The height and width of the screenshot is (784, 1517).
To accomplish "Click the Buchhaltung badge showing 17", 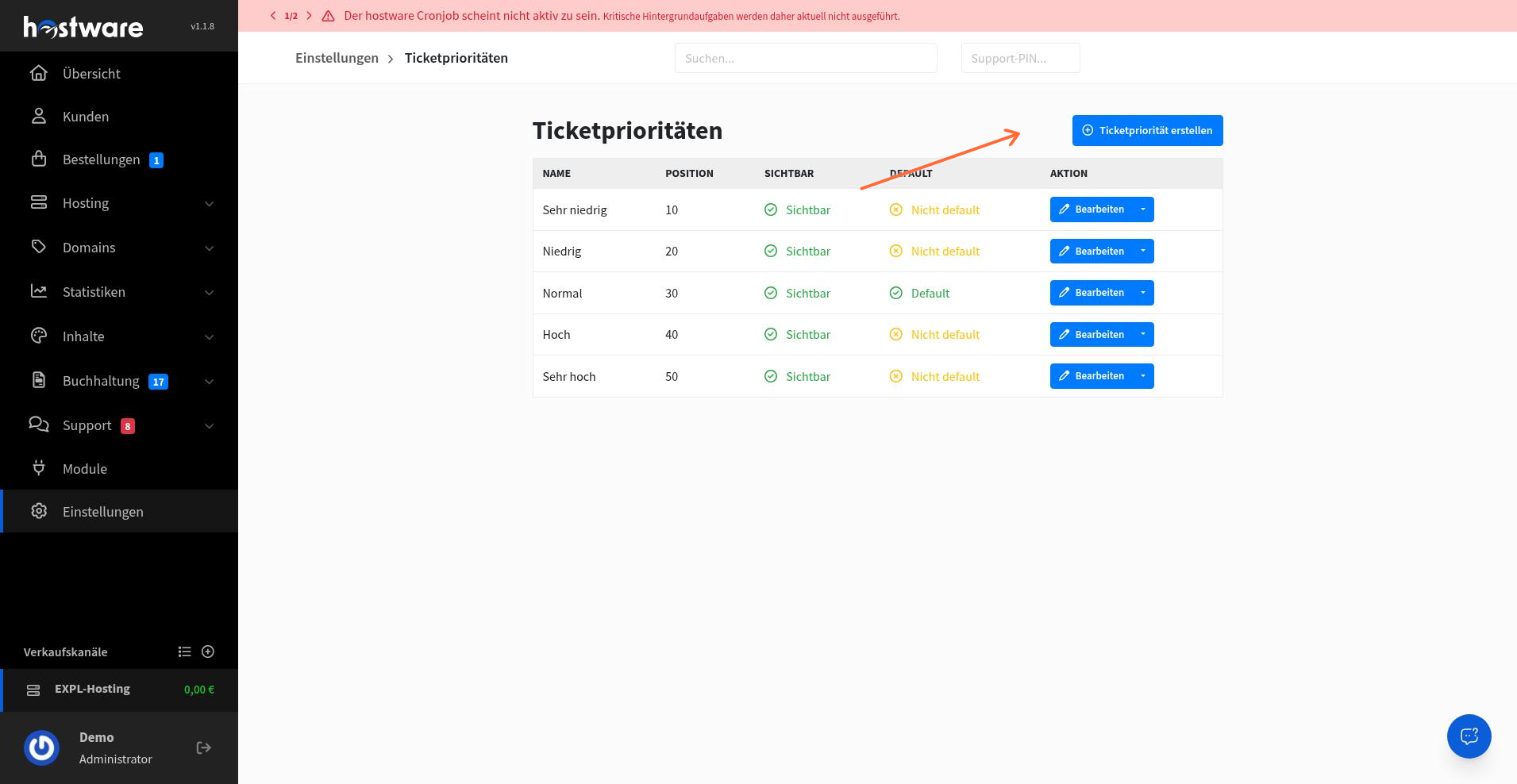I will (159, 382).
